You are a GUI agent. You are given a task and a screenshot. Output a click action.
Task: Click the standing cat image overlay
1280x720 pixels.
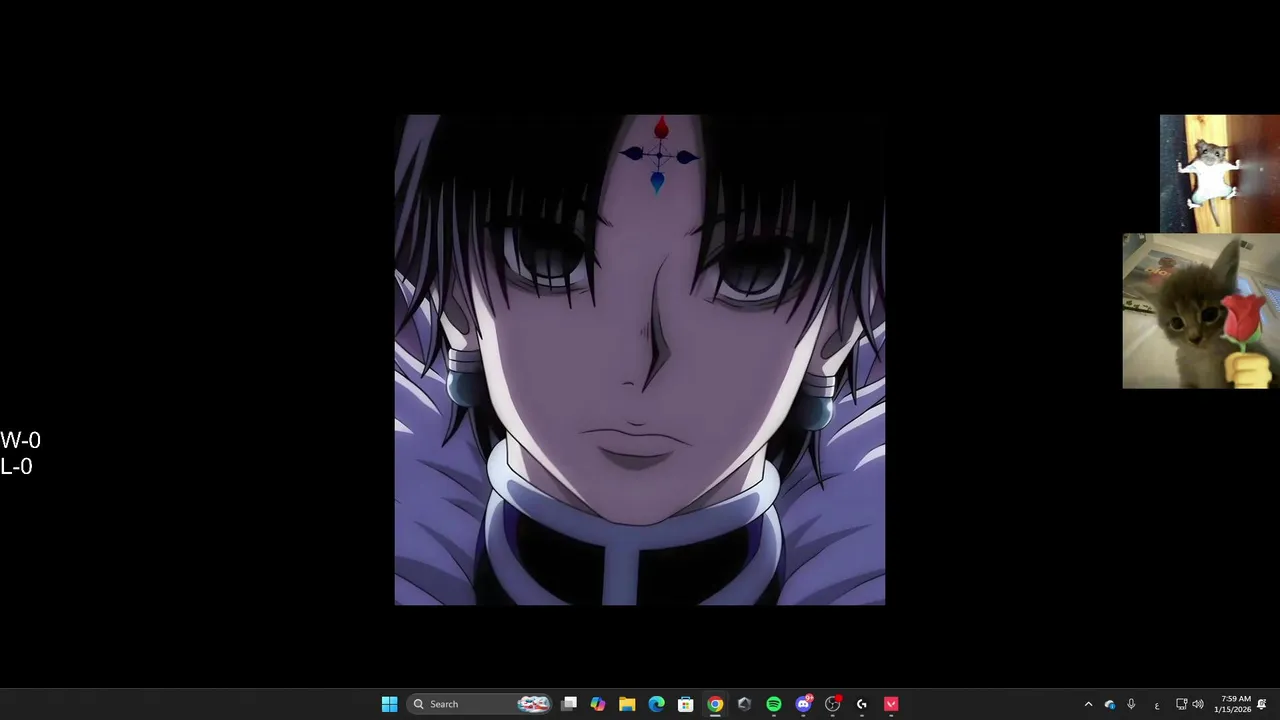pos(1220,174)
